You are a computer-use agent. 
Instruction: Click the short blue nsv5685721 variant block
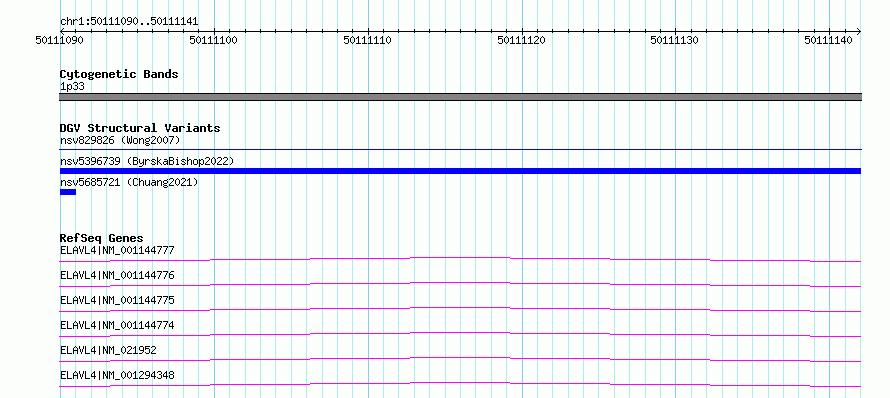point(68,192)
